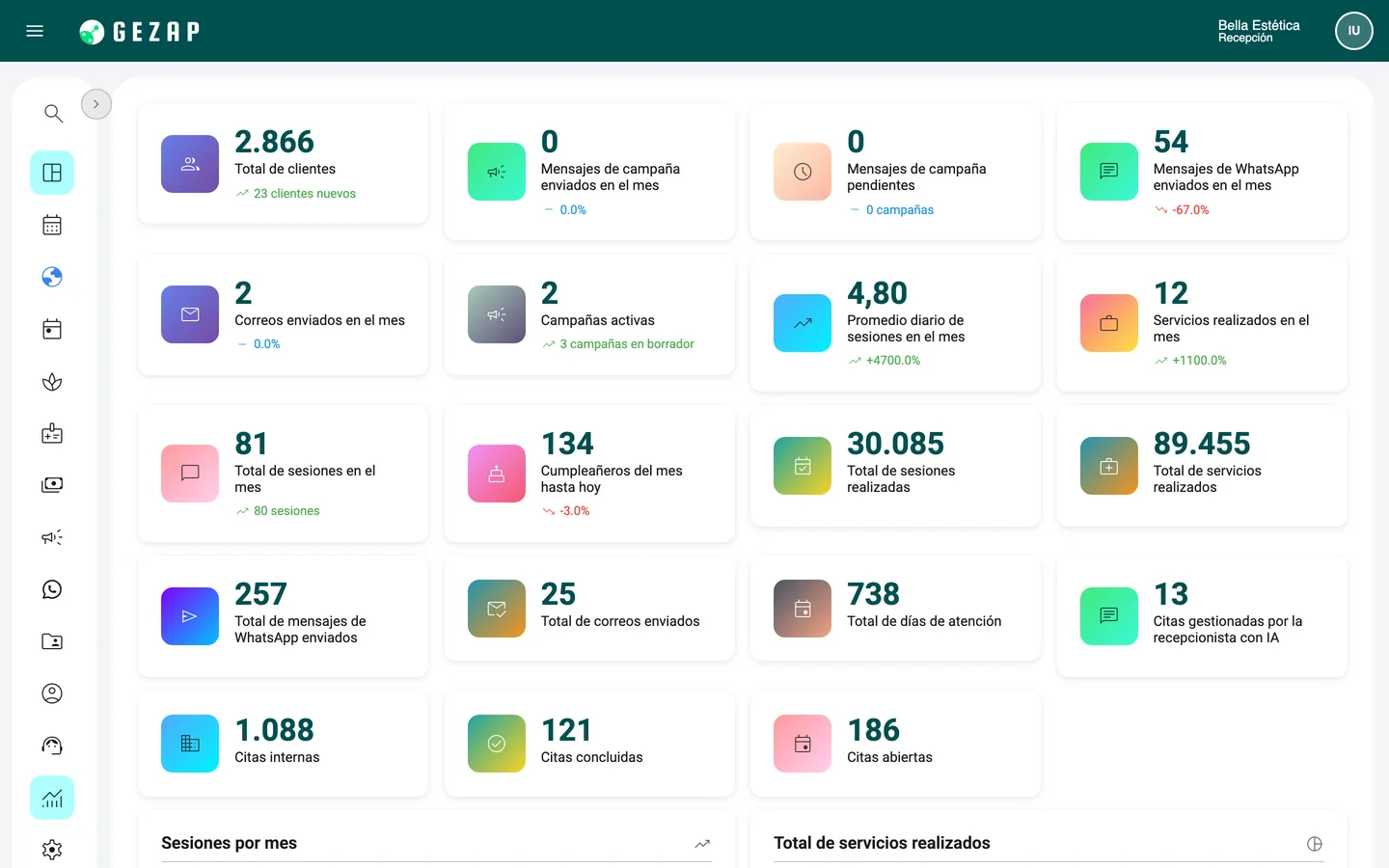Click the pie chart icon beside Total de servicios realizados

pyautogui.click(x=1314, y=844)
